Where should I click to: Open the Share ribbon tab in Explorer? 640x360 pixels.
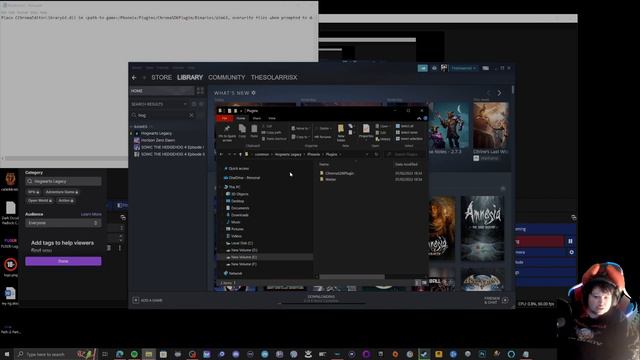257,118
